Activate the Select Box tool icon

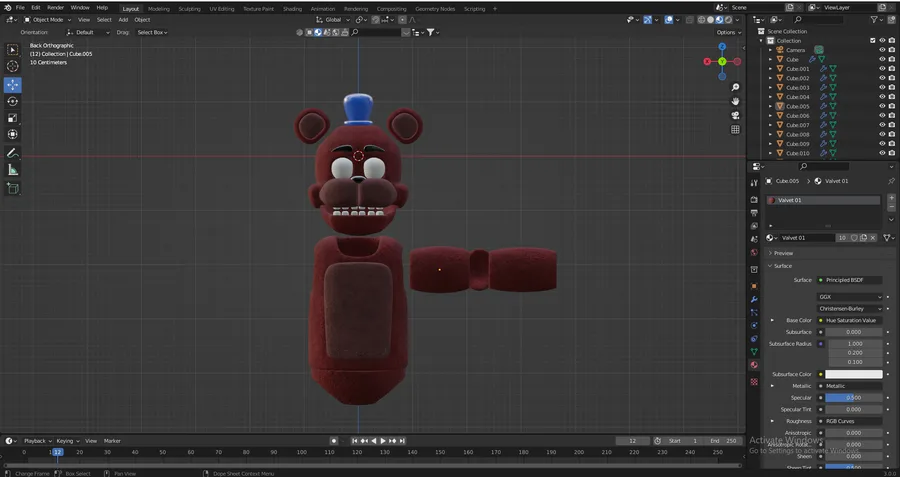coord(13,50)
